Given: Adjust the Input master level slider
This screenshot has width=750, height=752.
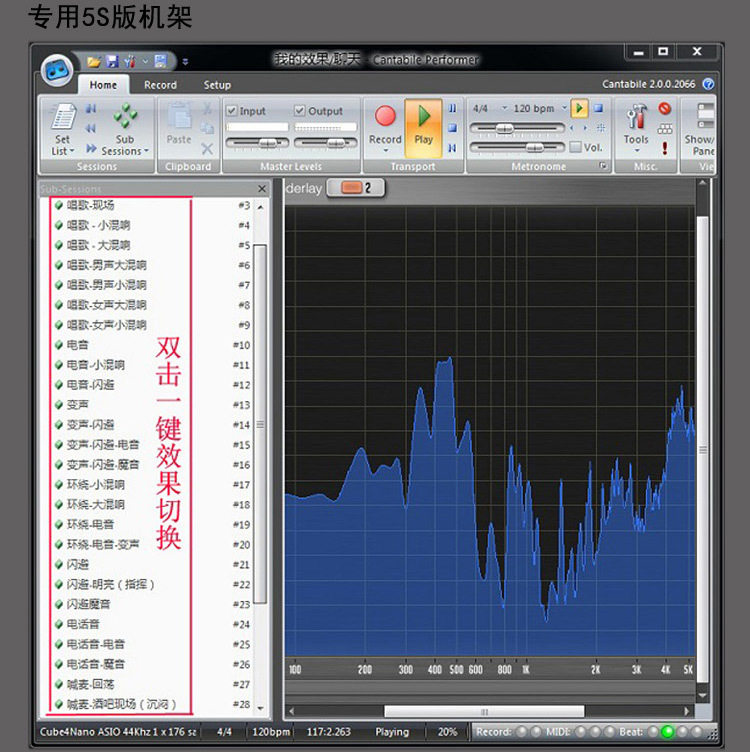Looking at the screenshot, I should point(258,143).
